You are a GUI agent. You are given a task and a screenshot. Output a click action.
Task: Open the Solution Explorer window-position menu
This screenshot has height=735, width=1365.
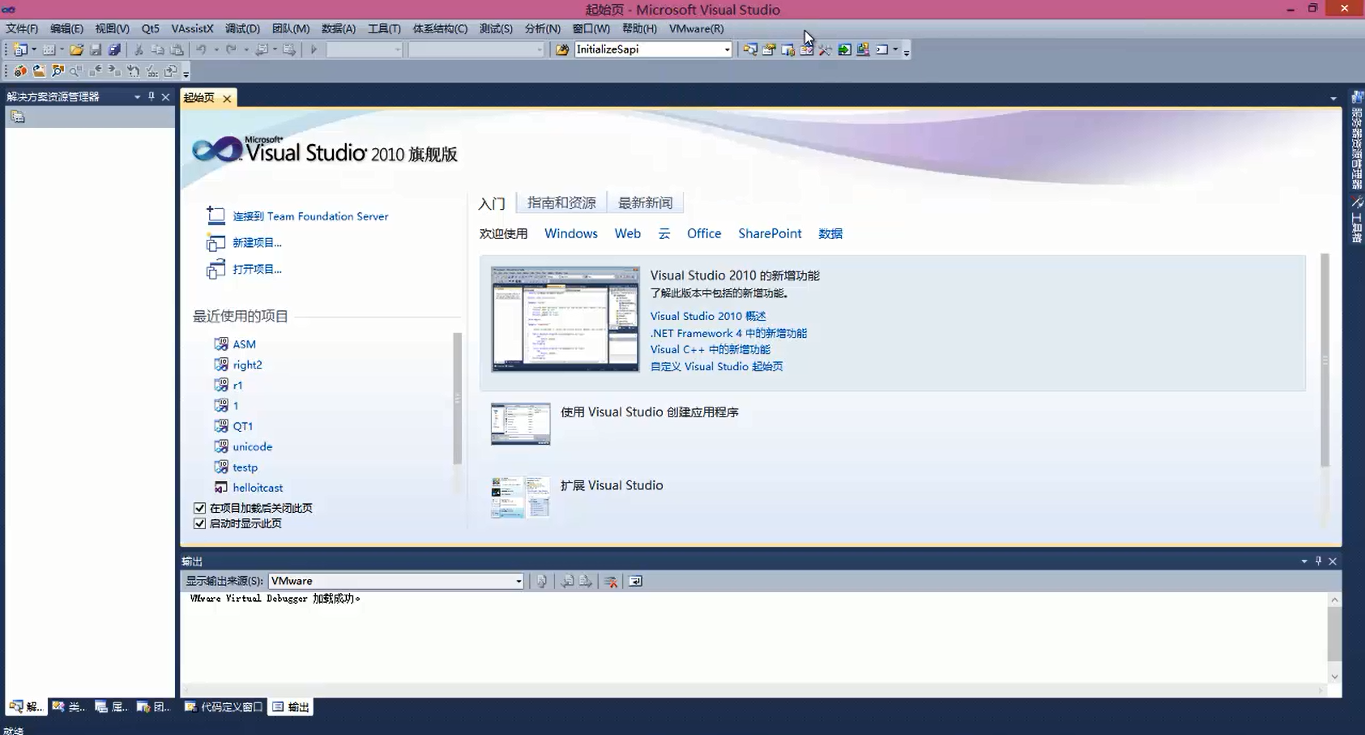137,97
